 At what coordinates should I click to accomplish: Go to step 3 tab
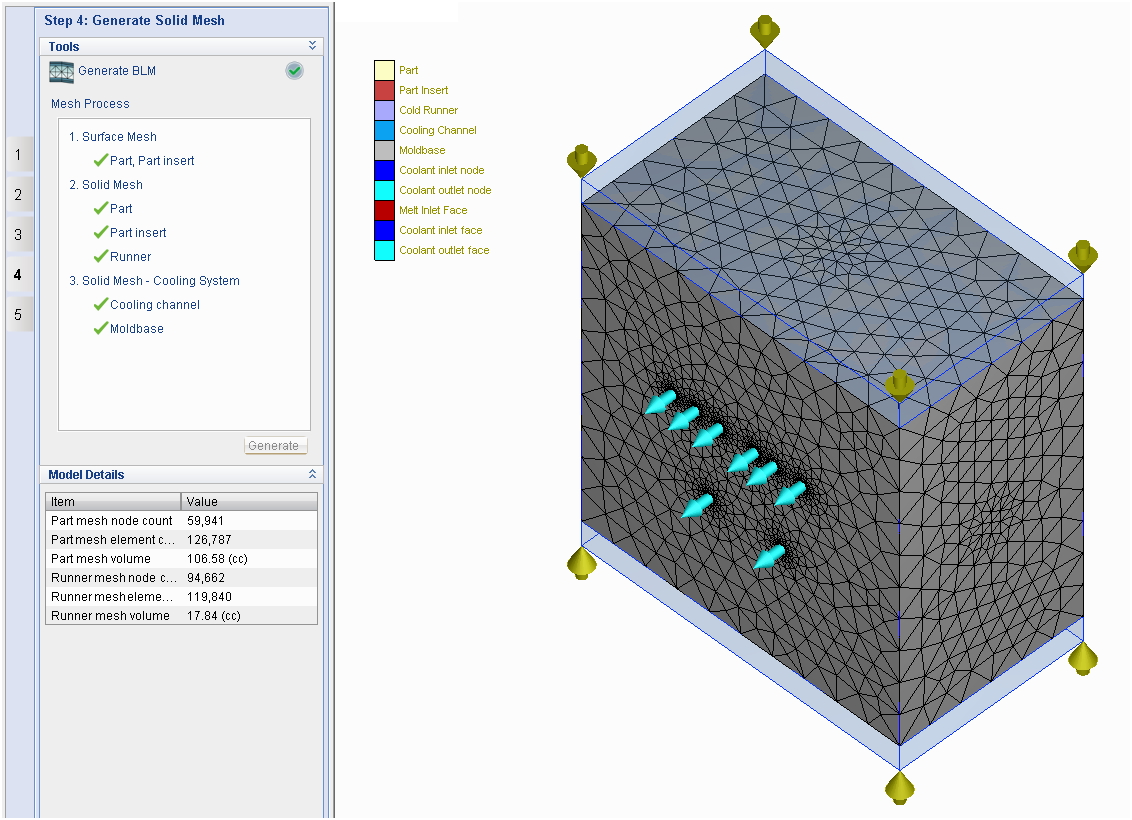(19, 235)
